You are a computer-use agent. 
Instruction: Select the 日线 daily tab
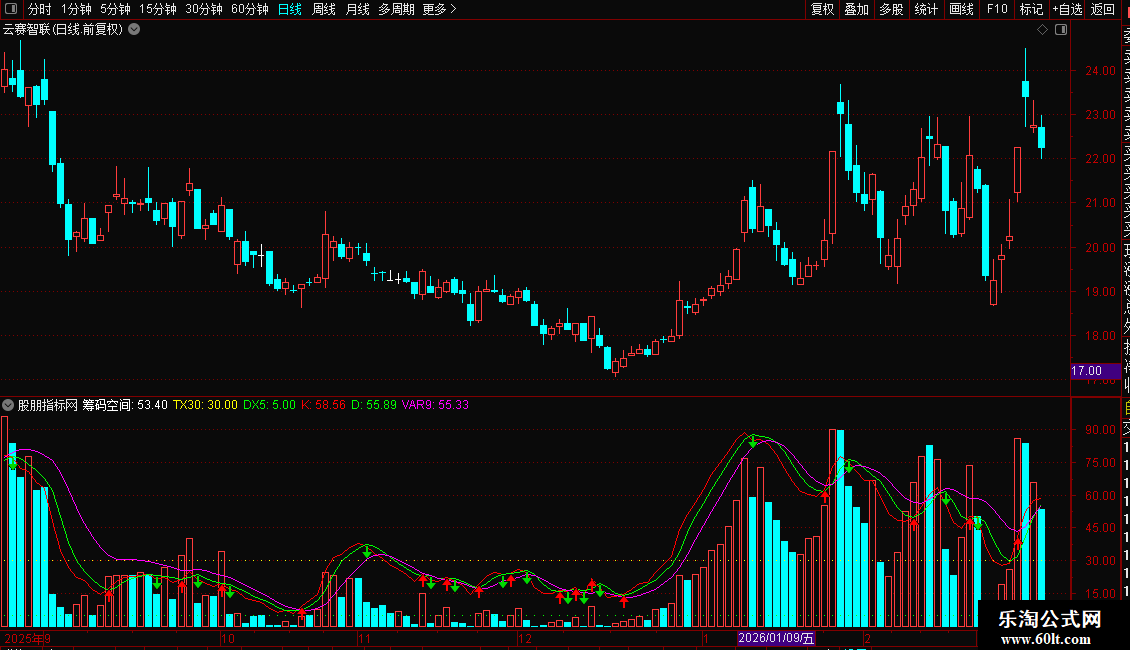tap(290, 9)
